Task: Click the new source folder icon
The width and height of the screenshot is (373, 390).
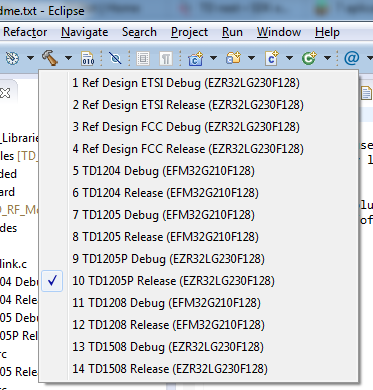Action: click(233, 58)
